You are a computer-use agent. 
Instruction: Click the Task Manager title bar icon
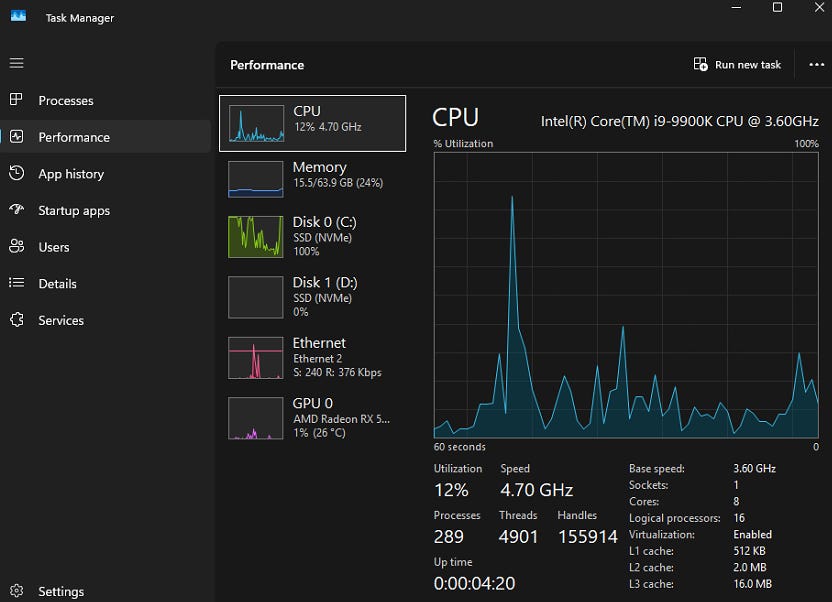(x=18, y=16)
